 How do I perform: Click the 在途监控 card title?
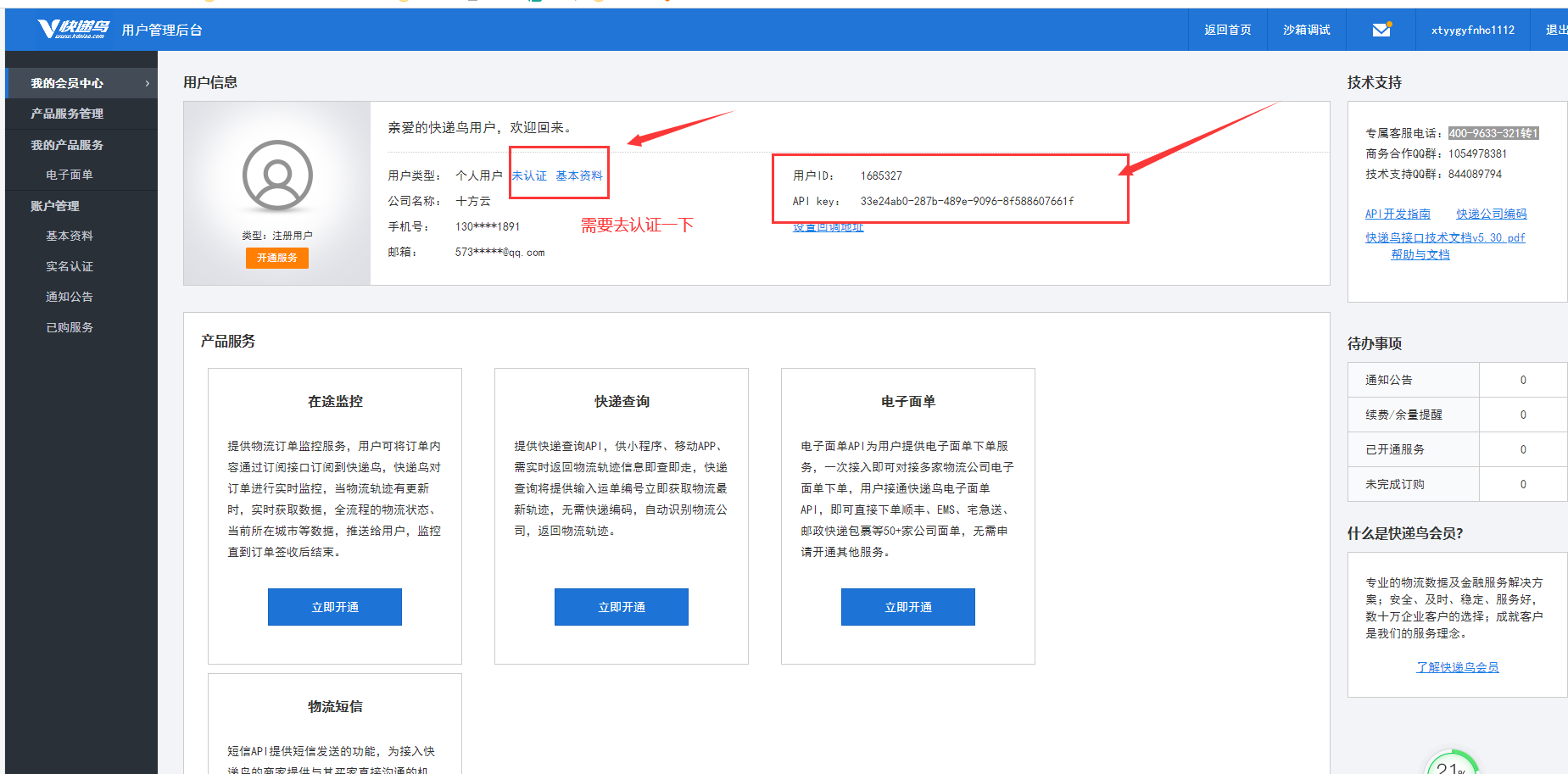coord(335,401)
